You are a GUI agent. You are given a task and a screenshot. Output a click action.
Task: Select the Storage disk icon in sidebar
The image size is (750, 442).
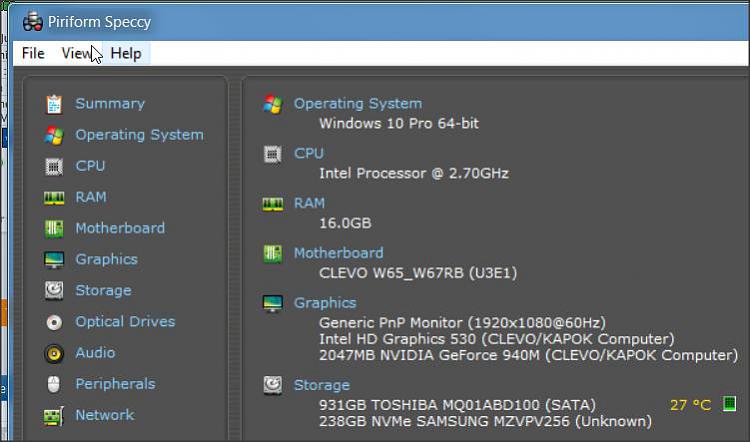54,290
